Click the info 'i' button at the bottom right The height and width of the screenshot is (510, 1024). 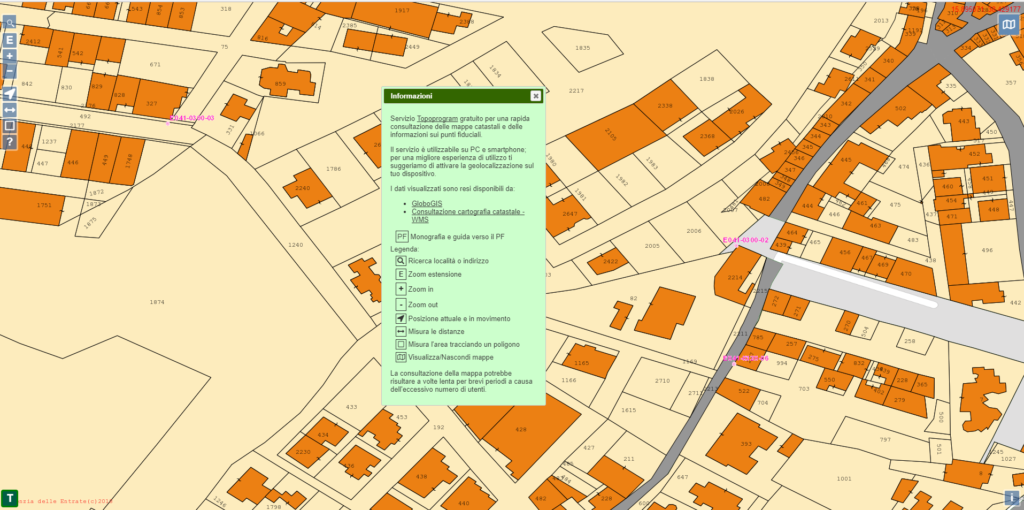click(1011, 498)
